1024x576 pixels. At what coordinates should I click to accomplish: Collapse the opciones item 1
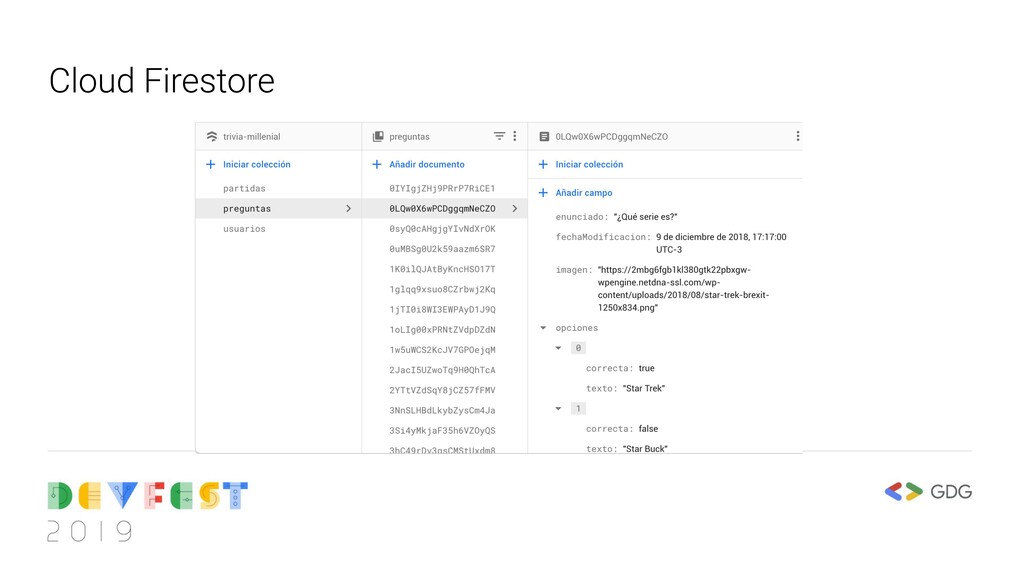(559, 408)
